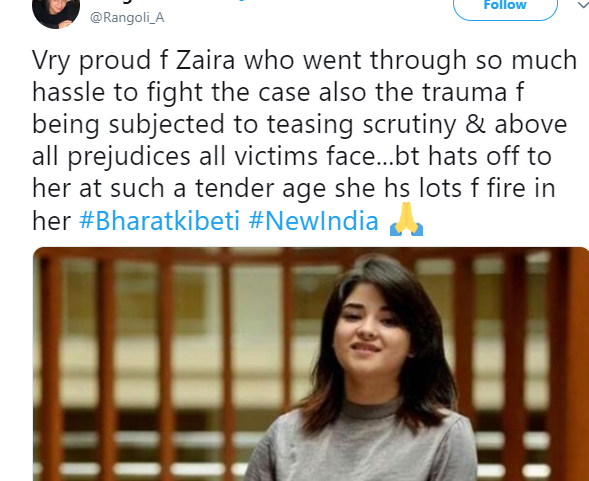
Task: Follow the @Rangoli_A account
Action: [505, 8]
